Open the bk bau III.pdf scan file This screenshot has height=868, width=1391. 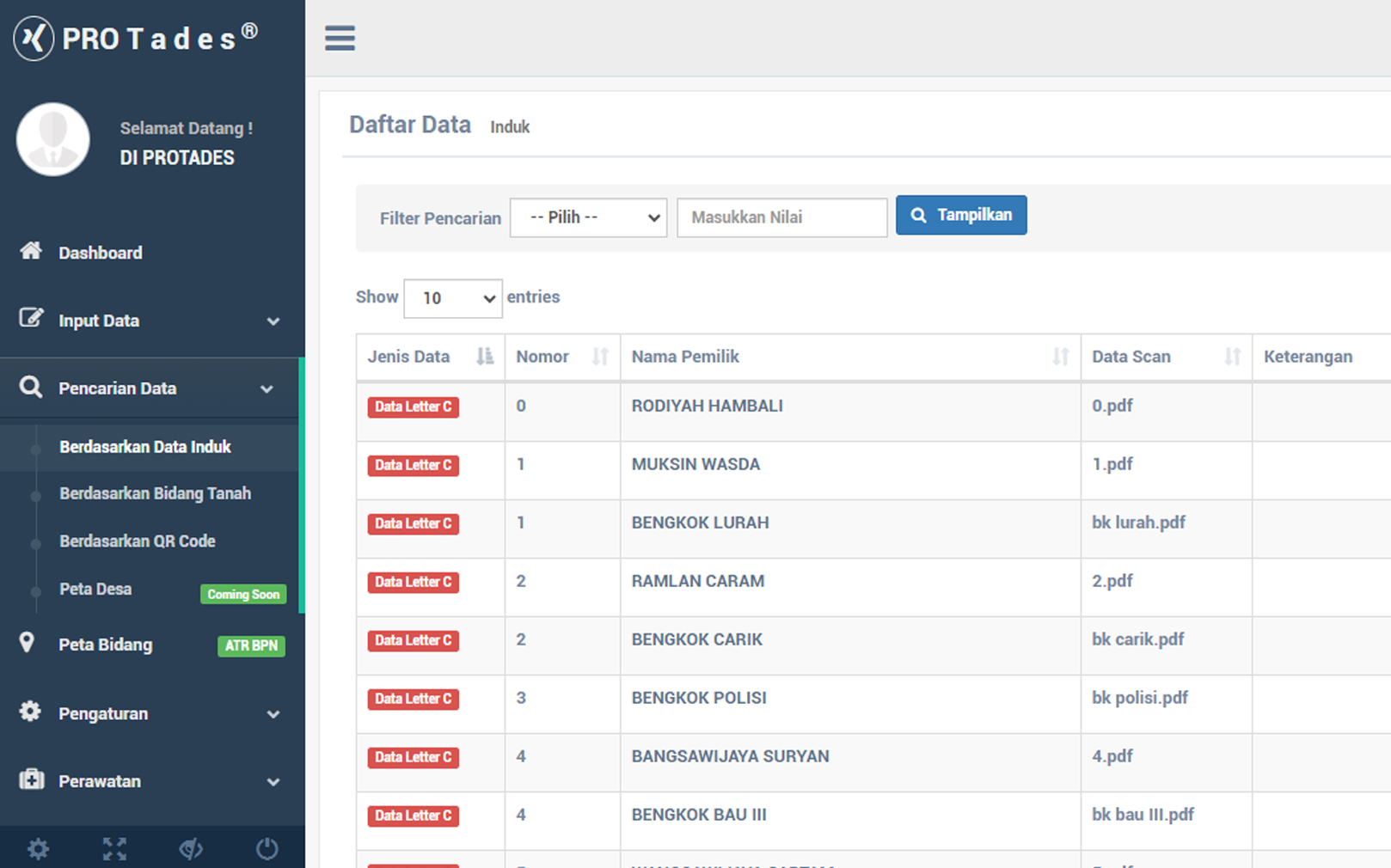point(1143,815)
